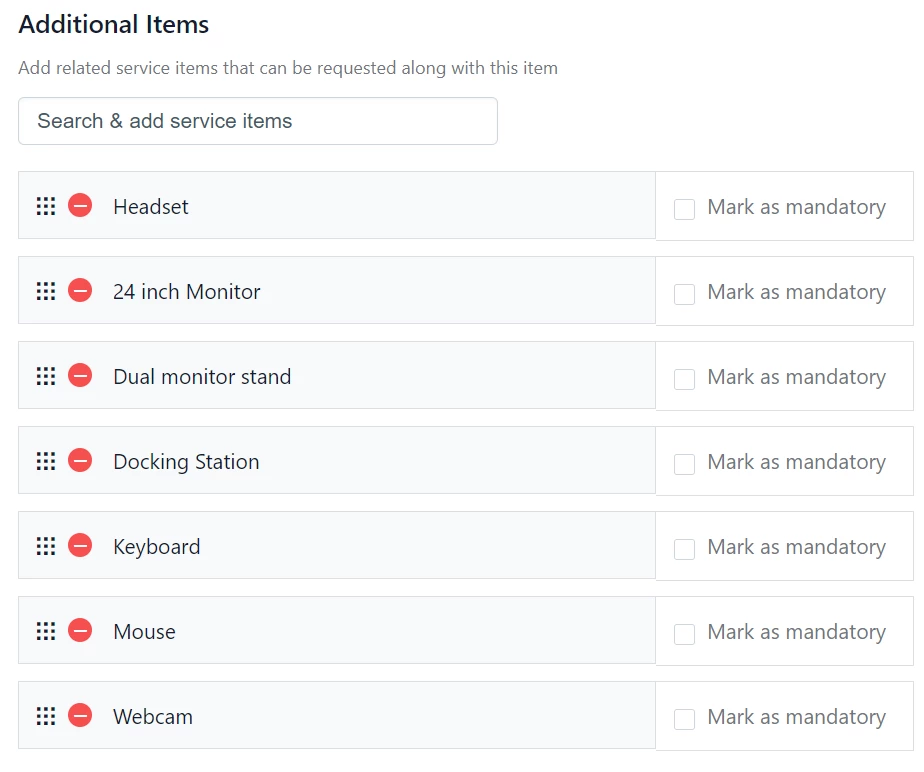Click the drag handle for Docking Station
Image resolution: width=924 pixels, height=772 pixels.
tap(46, 461)
